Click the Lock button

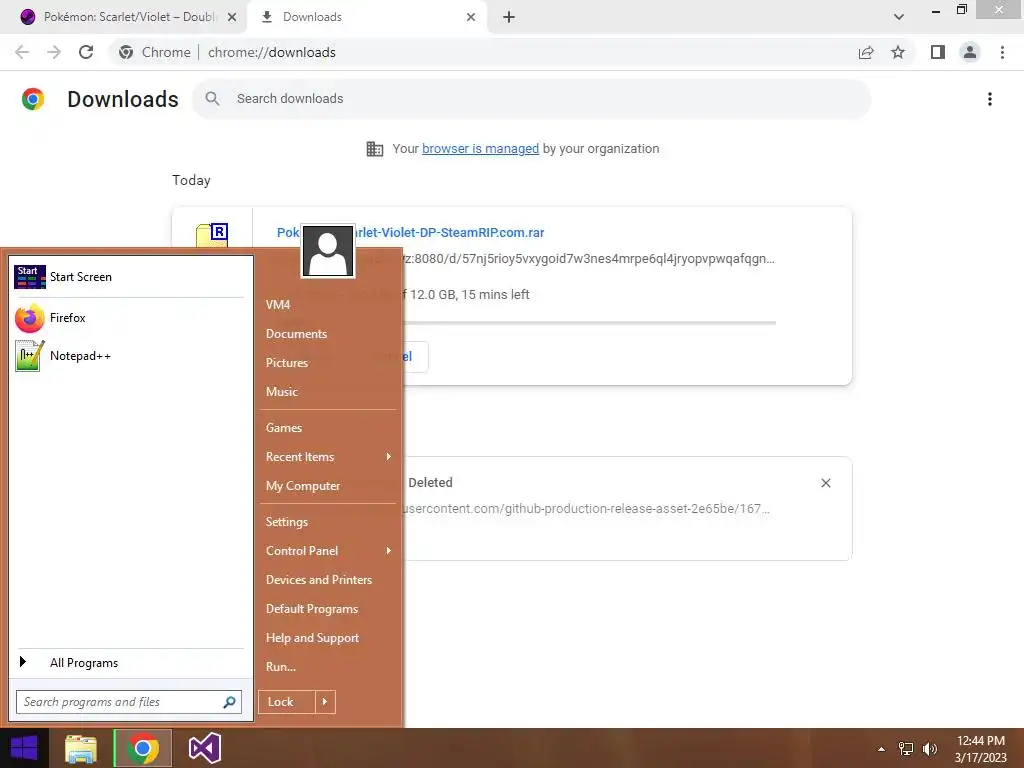tap(287, 702)
